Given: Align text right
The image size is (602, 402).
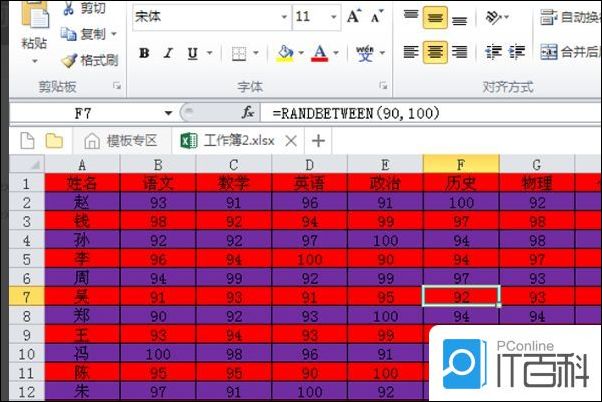Looking at the screenshot, I should (x=459, y=52).
